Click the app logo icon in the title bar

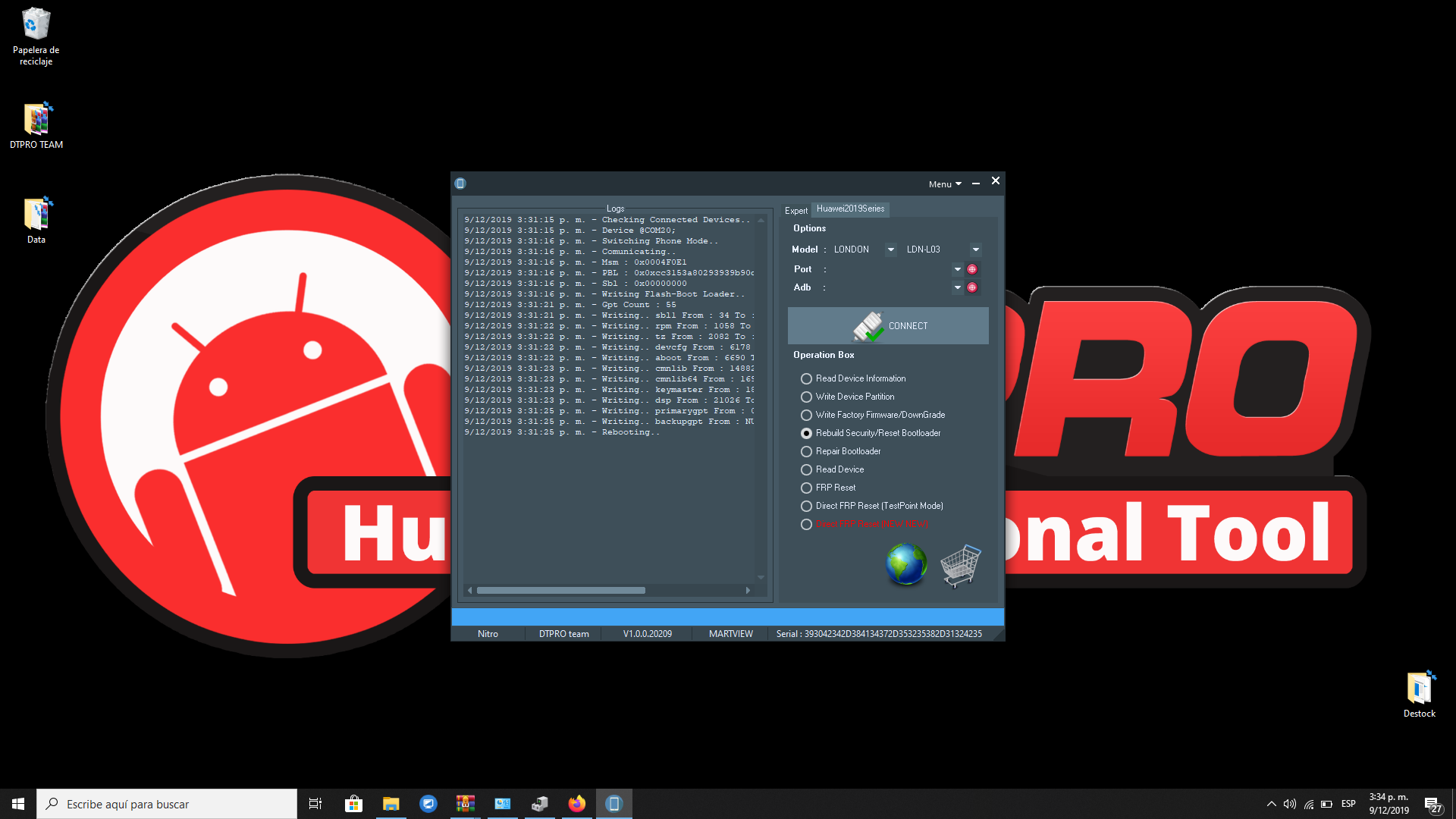pos(460,184)
